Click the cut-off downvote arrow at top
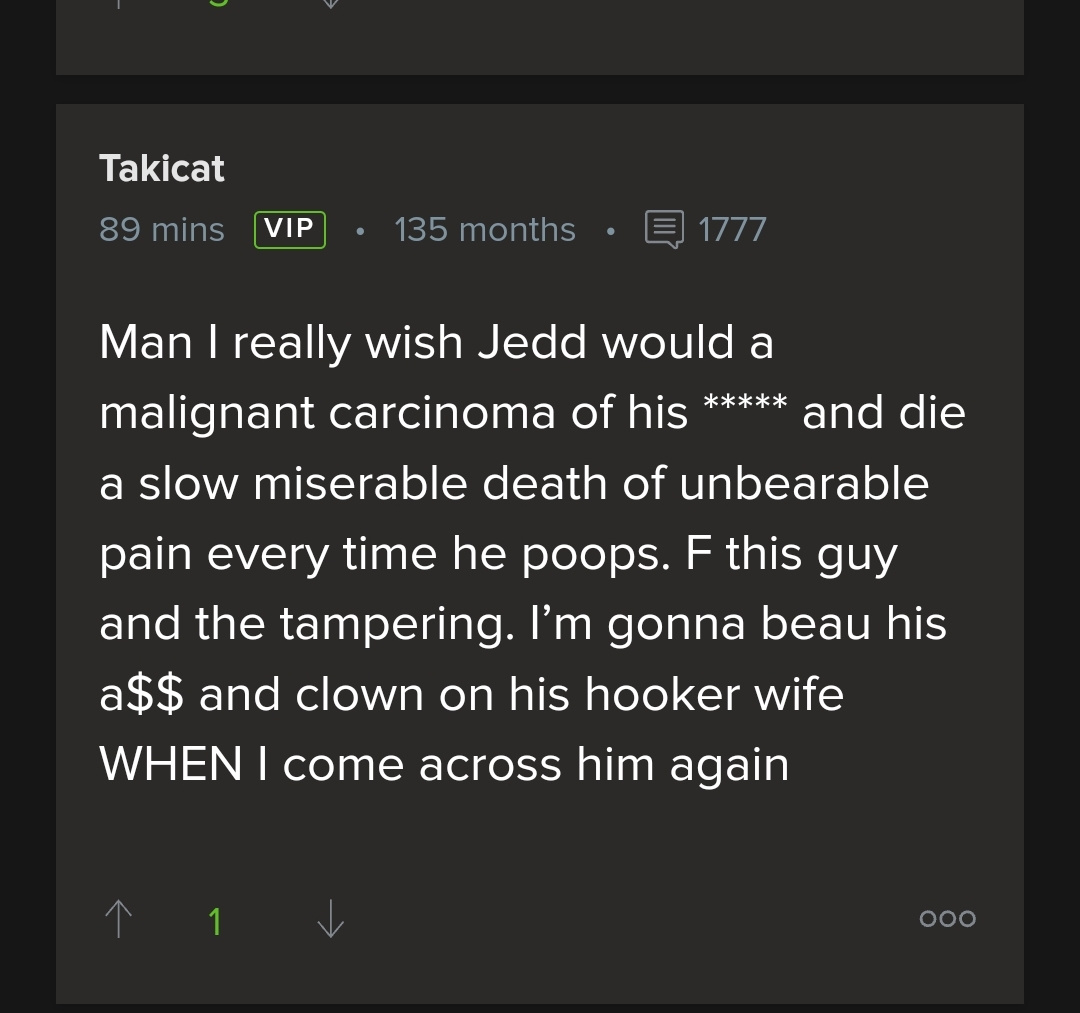This screenshot has height=1013, width=1080. click(330, 3)
